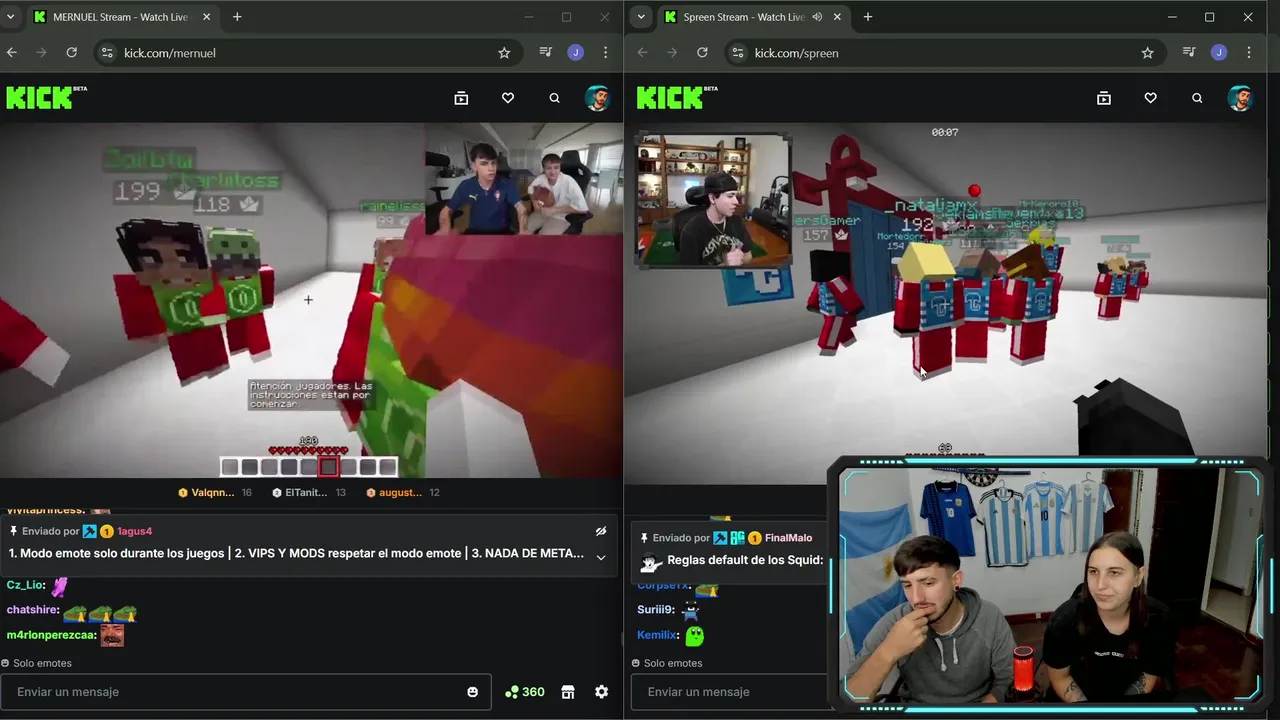Open search icon in MERNUEL window header
Screen dimensions: 1280x720
point(555,98)
